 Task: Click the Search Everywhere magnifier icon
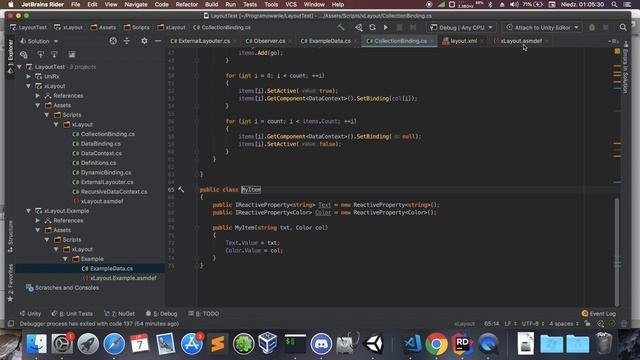point(623,27)
